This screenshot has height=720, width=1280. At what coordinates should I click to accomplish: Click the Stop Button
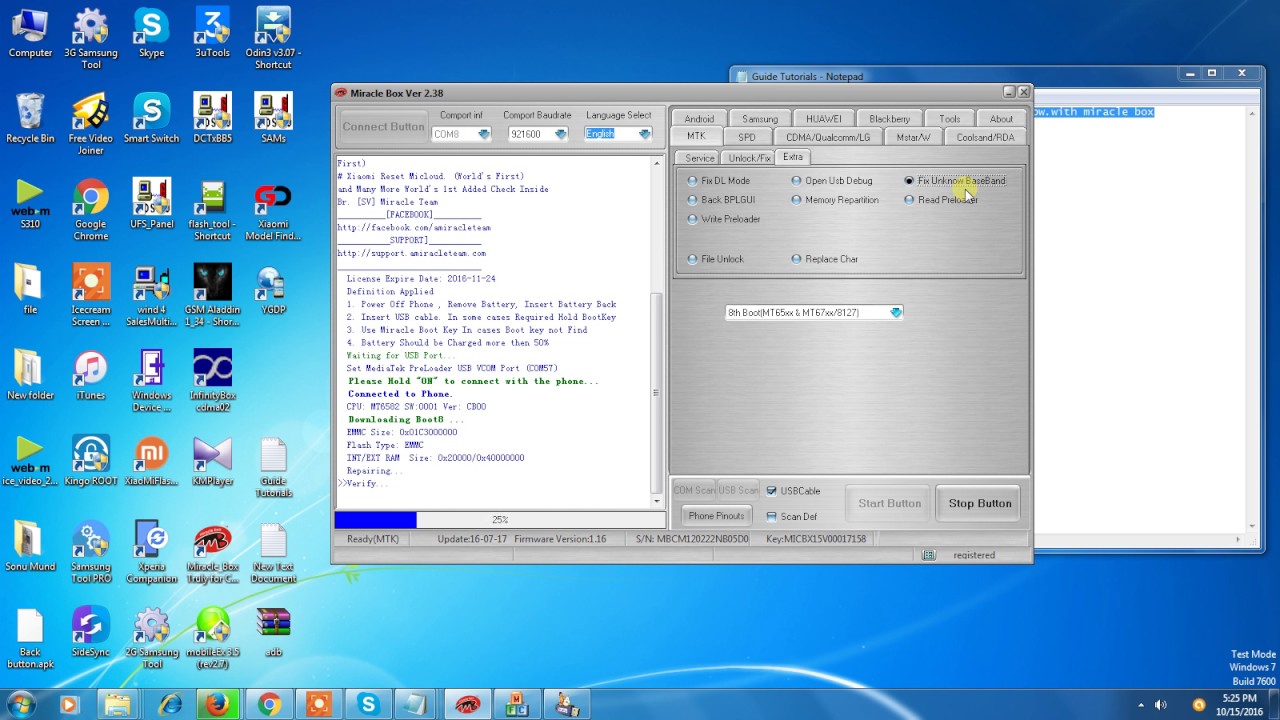(x=980, y=503)
